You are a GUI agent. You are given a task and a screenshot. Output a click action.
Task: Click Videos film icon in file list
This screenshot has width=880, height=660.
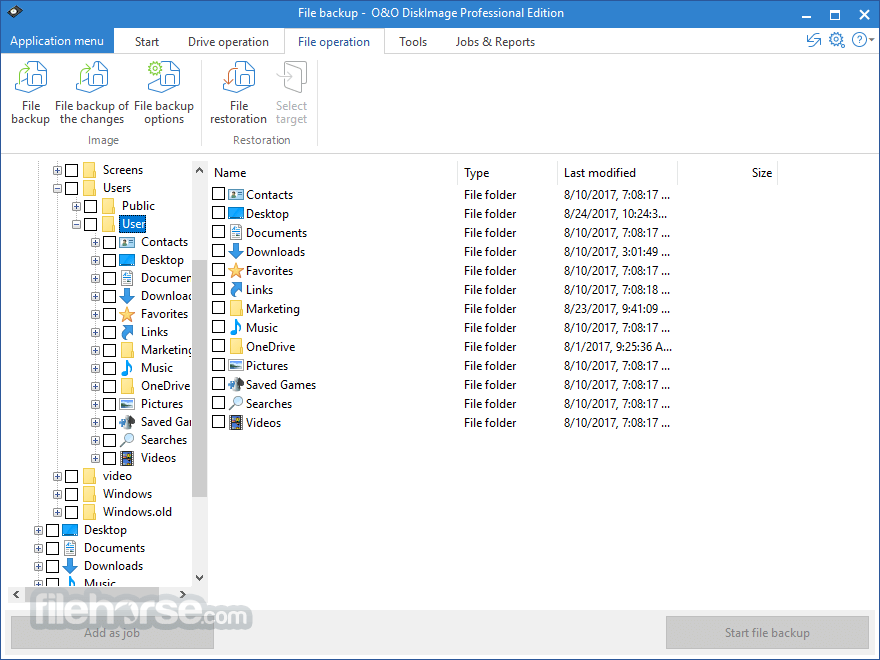(236, 423)
